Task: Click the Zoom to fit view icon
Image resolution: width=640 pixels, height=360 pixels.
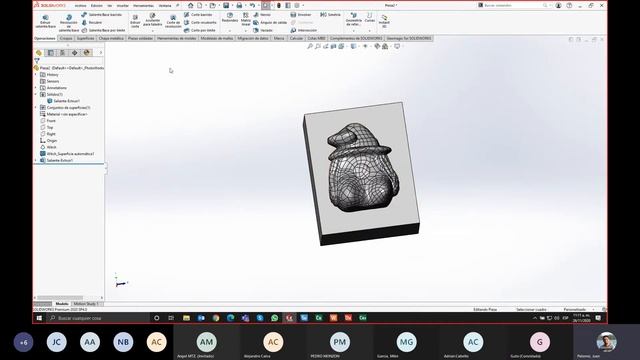Action: point(310,47)
